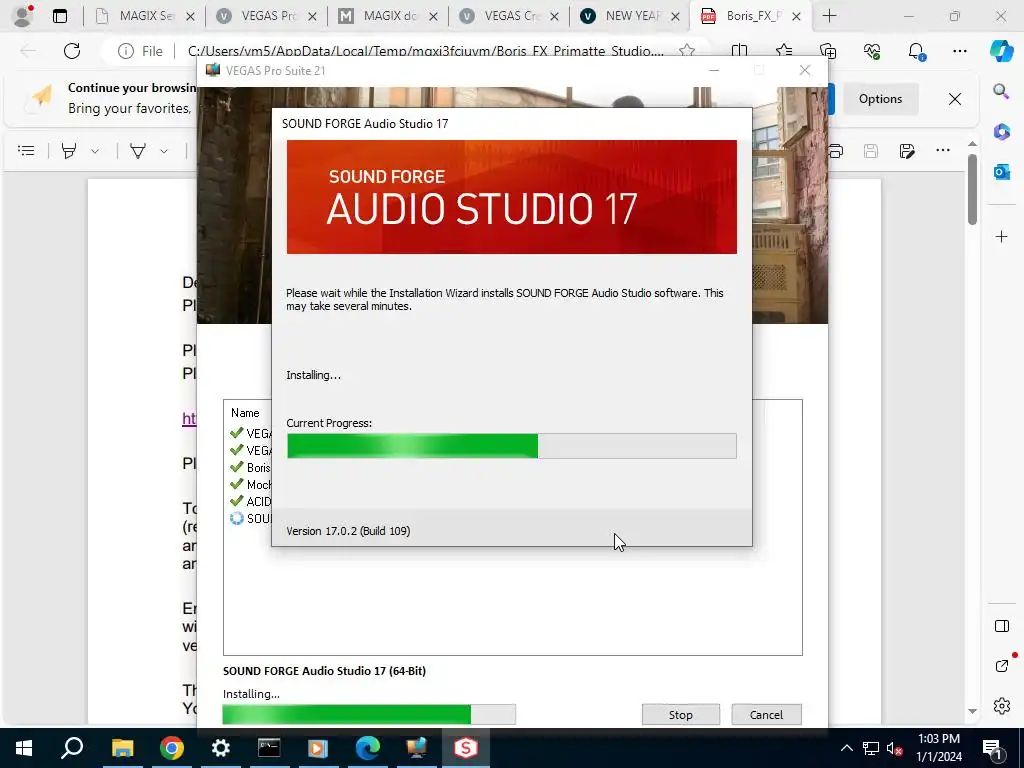
Task: Select the Boris_FX PDF browser tab
Action: point(751,16)
